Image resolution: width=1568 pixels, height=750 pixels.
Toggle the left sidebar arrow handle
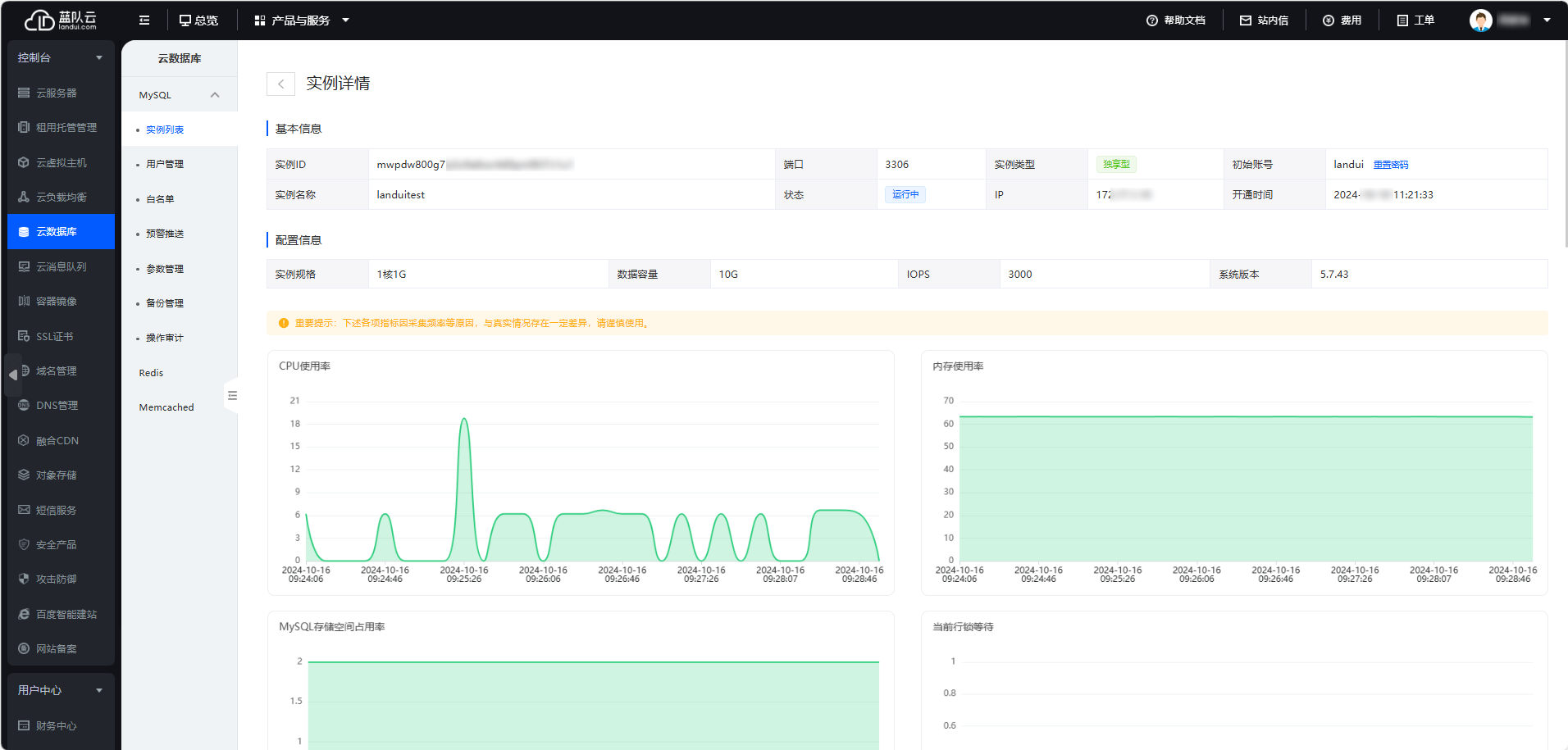coord(13,375)
